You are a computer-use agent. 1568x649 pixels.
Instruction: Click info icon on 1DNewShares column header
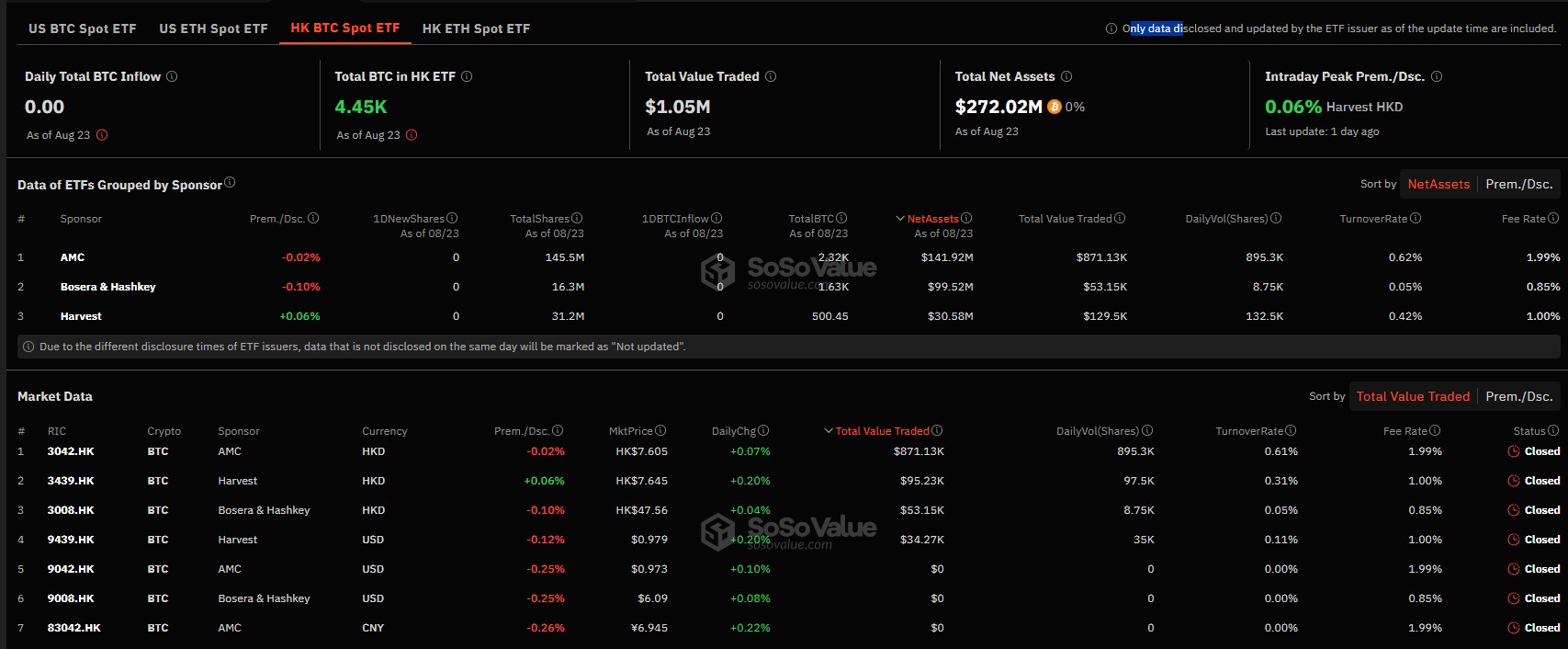(x=452, y=218)
